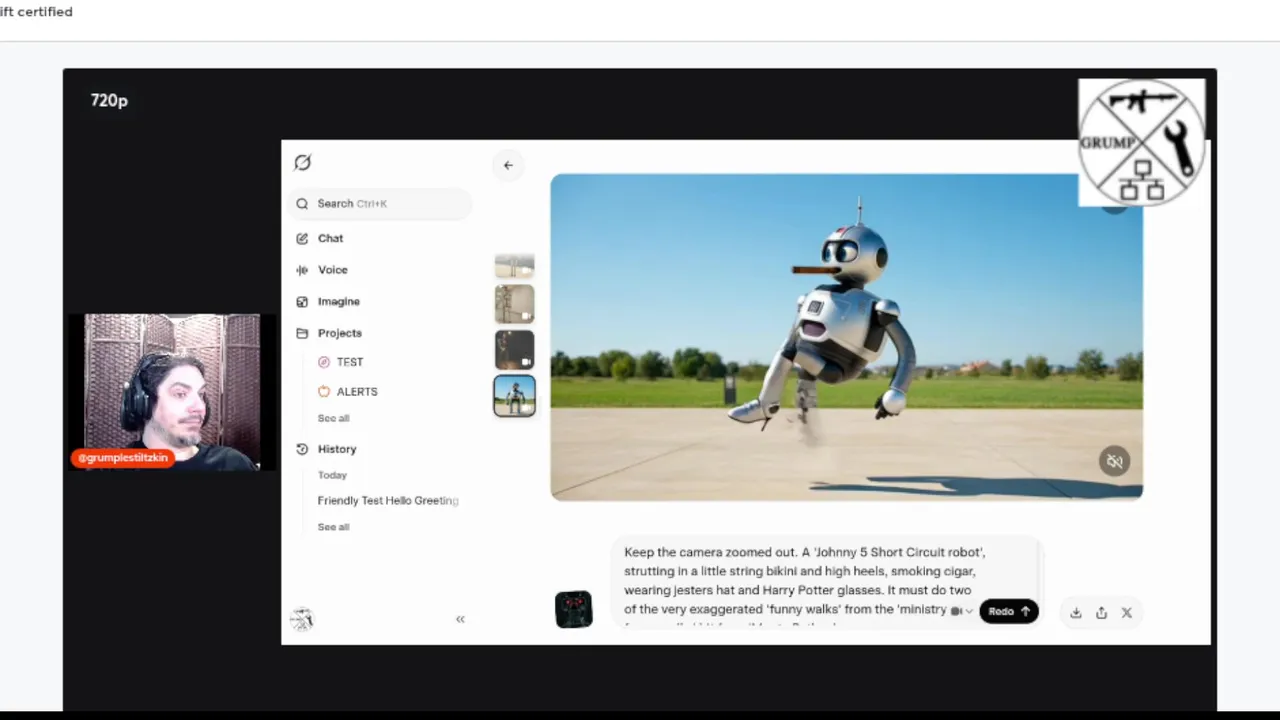The height and width of the screenshot is (720, 1280).
Task: Click the Imagine icon
Action: tap(302, 302)
